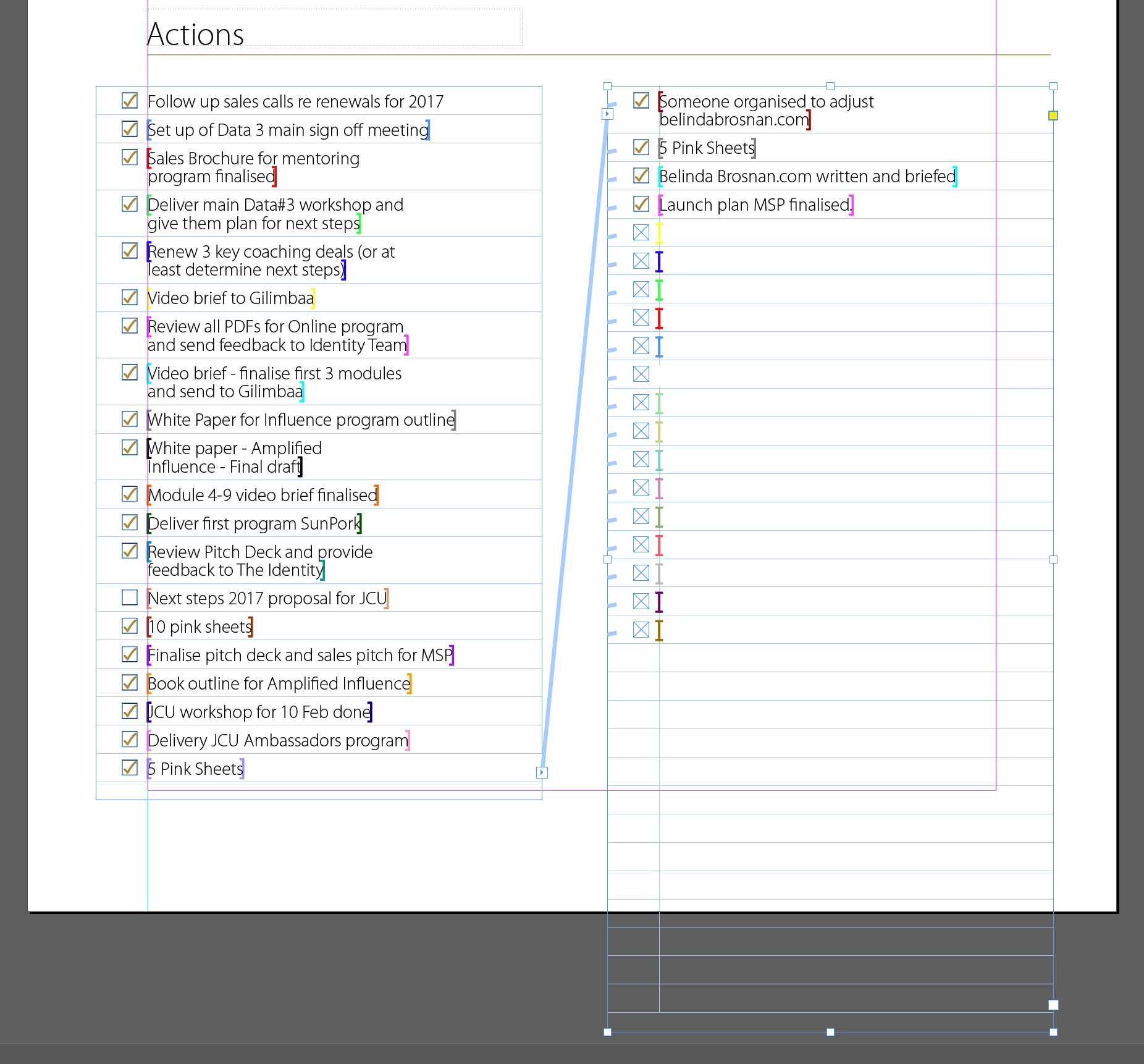Select the top-left frame handle of right frame
This screenshot has height=1064, width=1144.
coord(607,87)
